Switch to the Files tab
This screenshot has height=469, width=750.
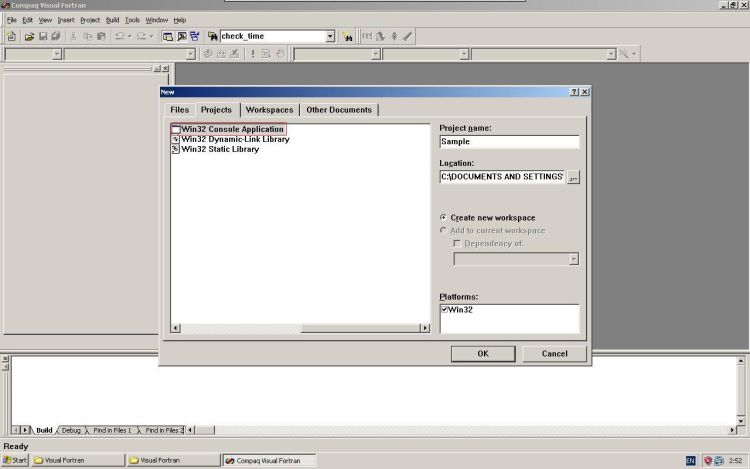(x=180, y=110)
